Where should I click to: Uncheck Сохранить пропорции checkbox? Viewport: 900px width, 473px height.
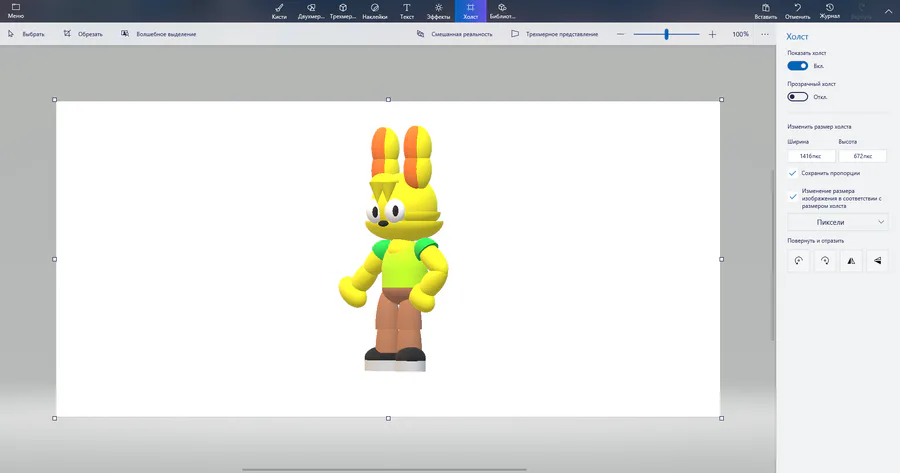[x=793, y=173]
